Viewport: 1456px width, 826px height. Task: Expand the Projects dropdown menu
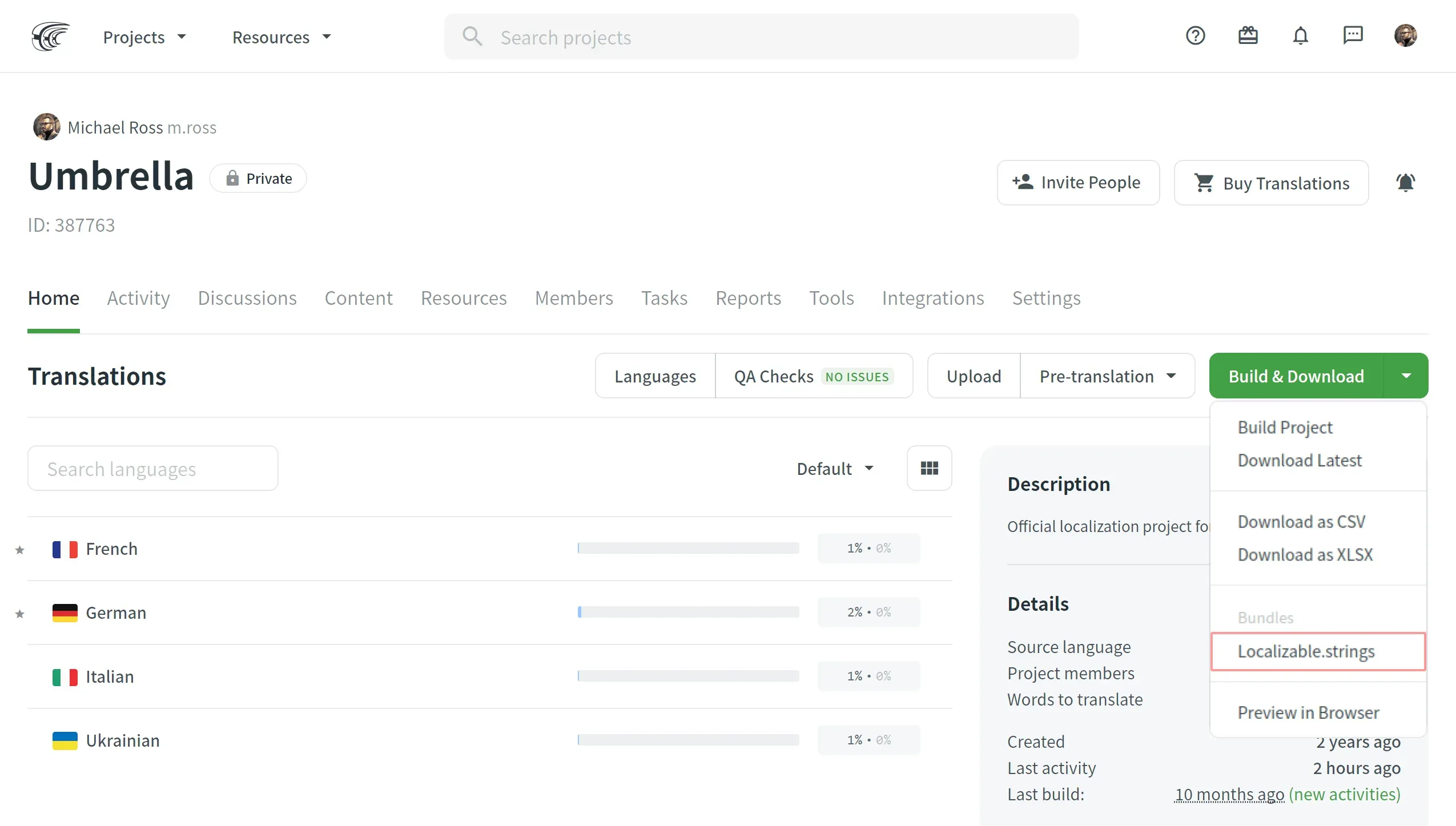[x=144, y=37]
